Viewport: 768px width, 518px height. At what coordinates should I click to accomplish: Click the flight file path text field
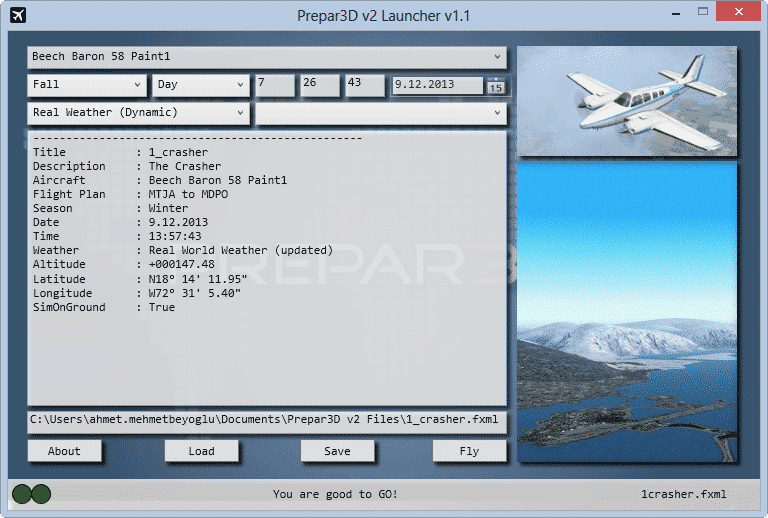click(x=267, y=421)
